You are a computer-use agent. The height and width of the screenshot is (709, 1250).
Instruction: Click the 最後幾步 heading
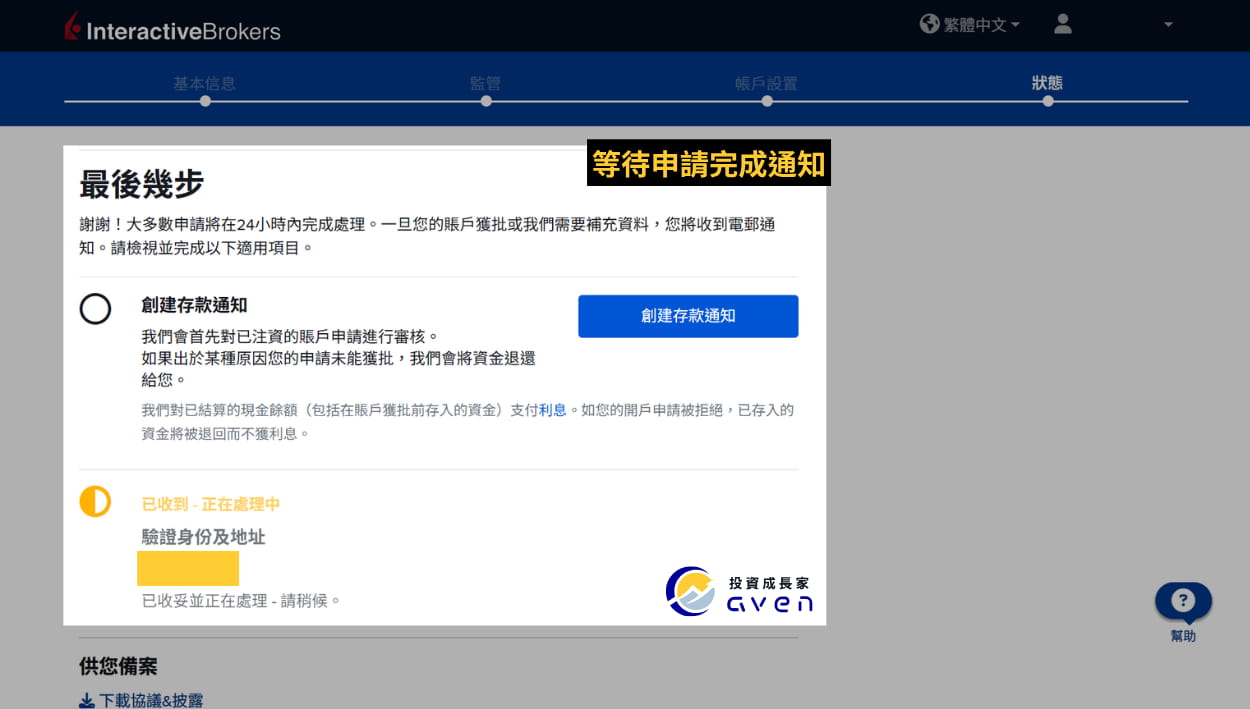[x=141, y=184]
